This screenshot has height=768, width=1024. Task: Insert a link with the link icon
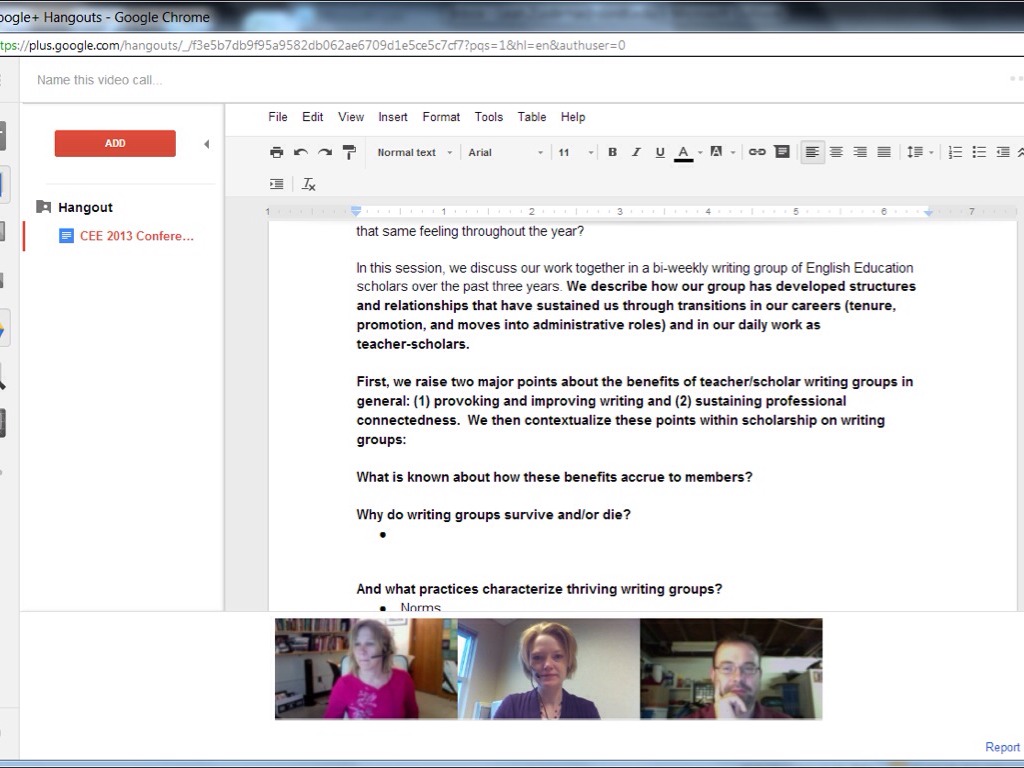point(757,152)
